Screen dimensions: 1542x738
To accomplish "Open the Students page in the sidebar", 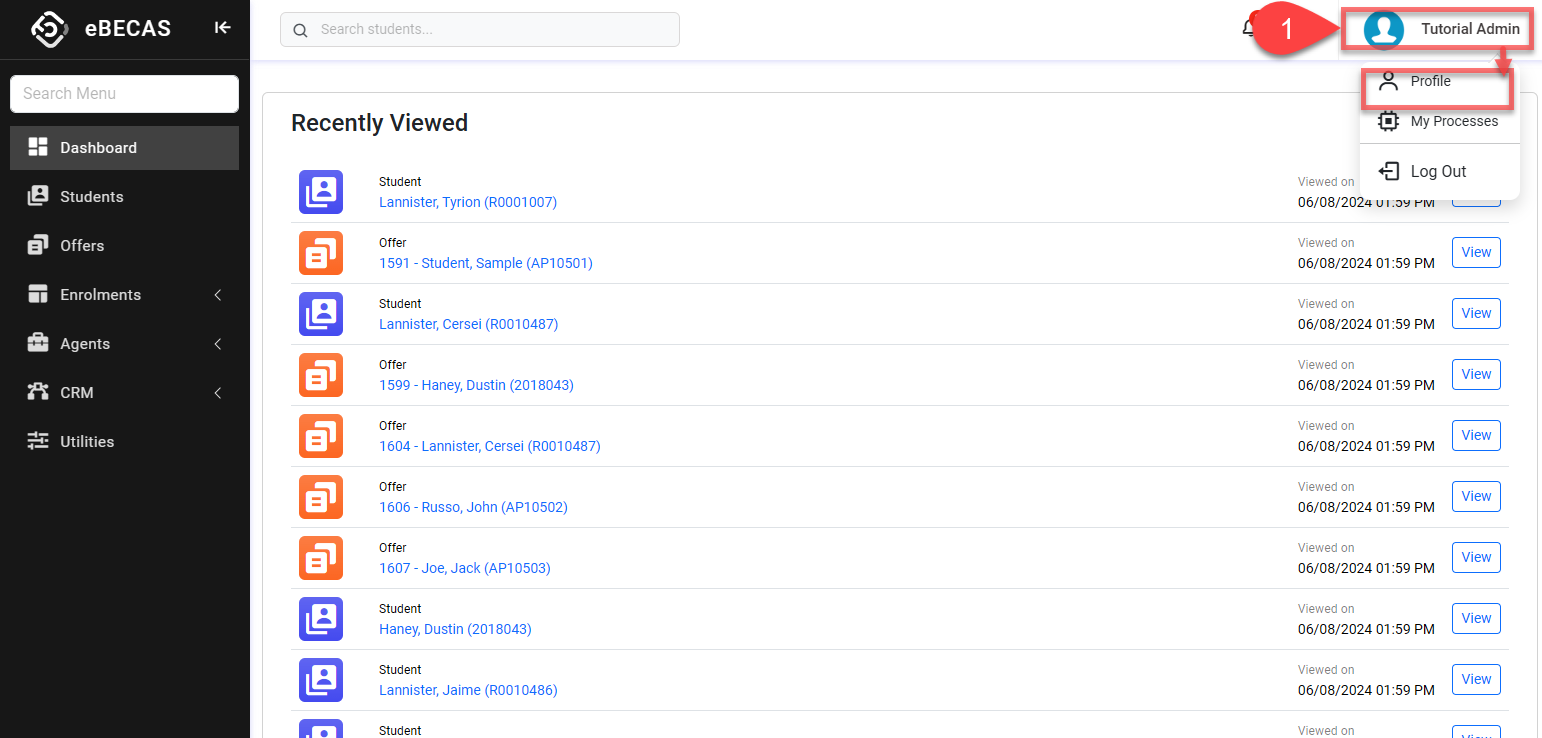I will (91, 197).
